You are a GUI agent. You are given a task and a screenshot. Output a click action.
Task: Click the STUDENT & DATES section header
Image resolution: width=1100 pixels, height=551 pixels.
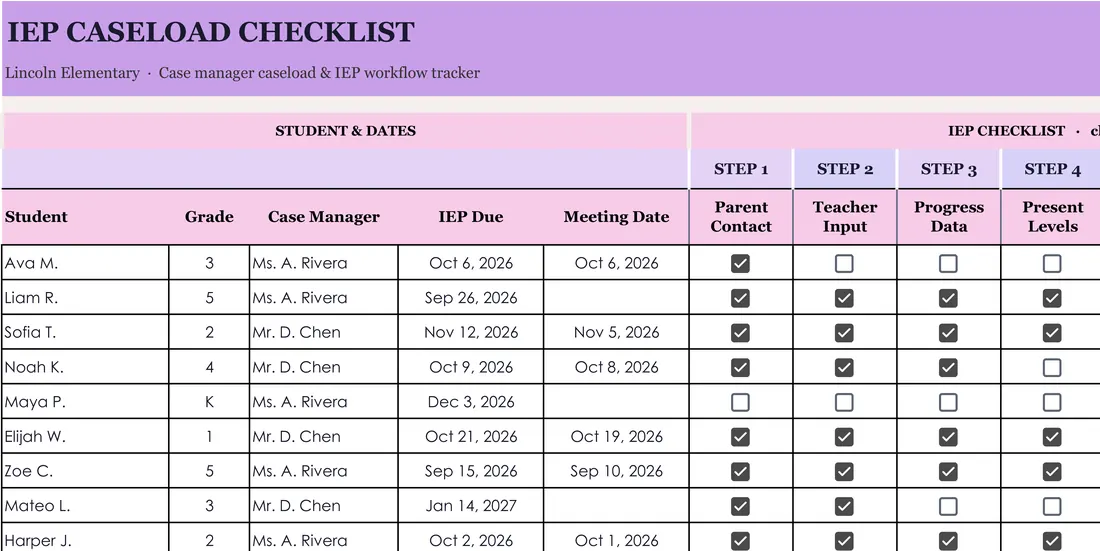tap(345, 131)
